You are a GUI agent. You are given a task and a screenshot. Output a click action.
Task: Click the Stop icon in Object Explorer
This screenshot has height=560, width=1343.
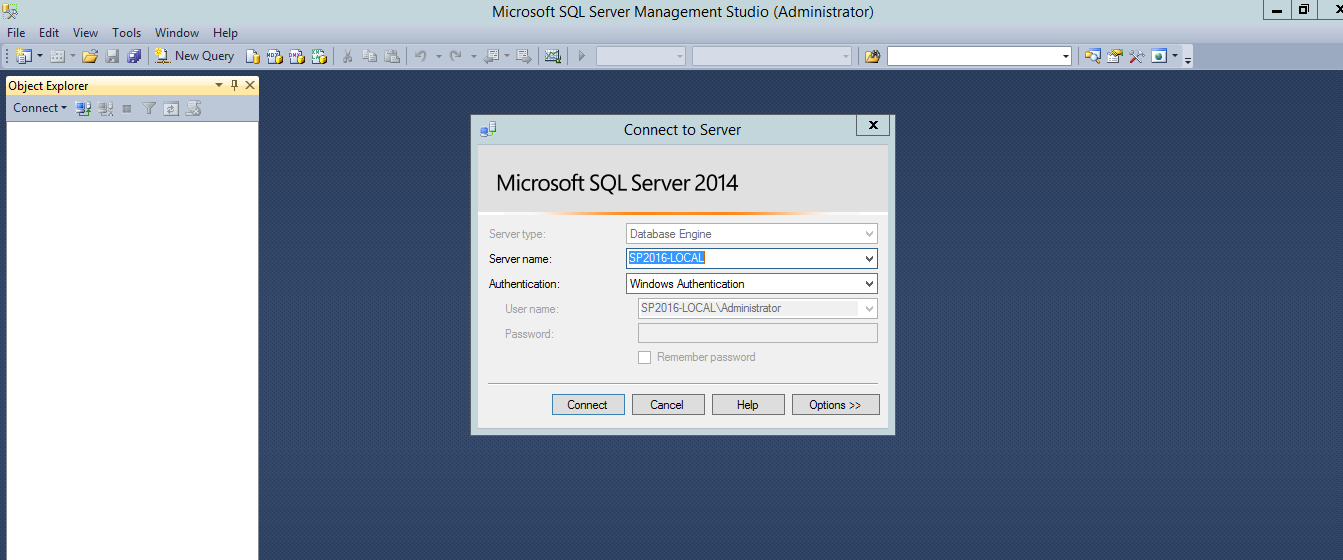tap(127, 108)
